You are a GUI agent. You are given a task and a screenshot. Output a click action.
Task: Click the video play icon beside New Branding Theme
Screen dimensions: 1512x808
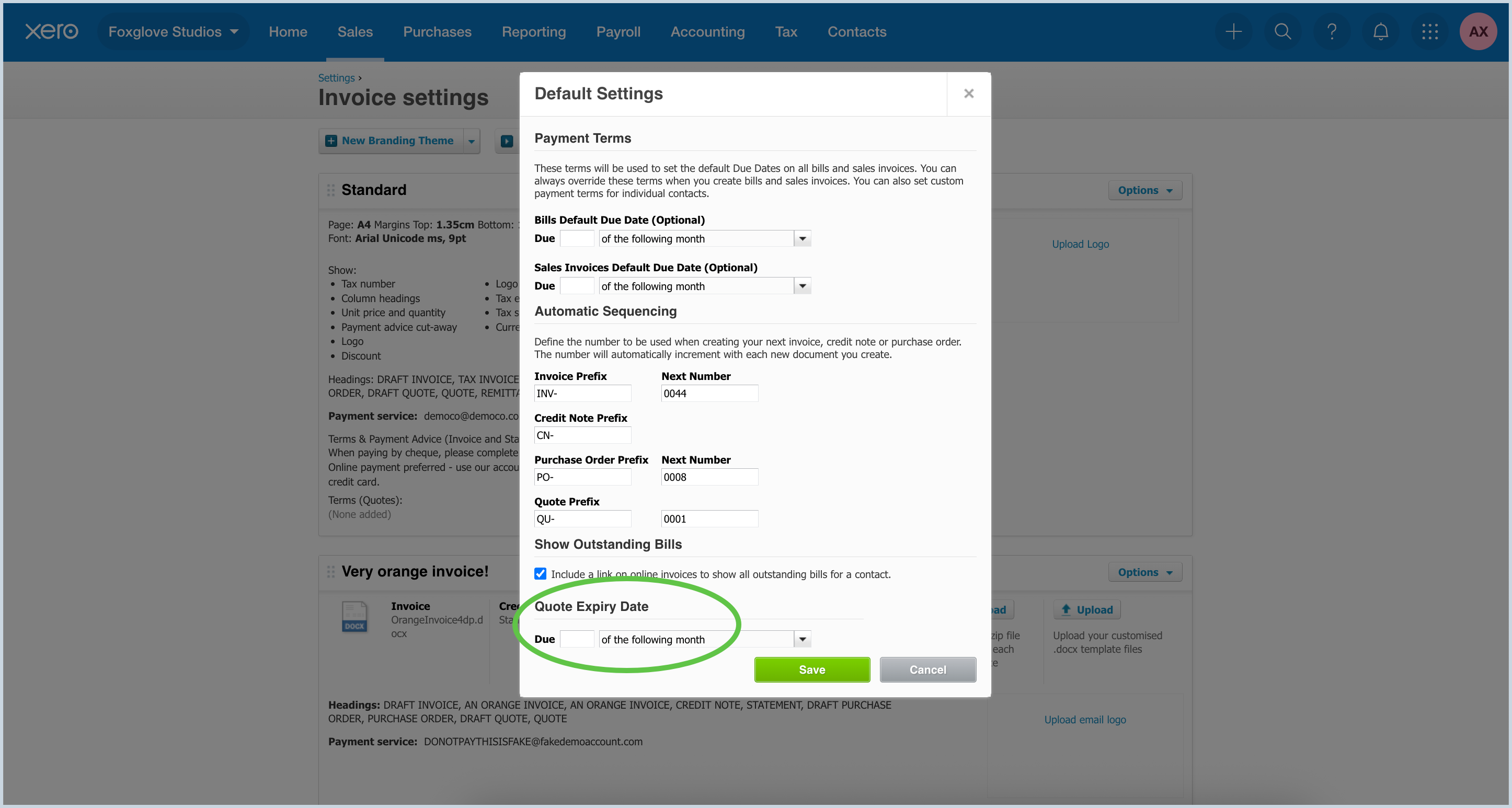click(x=506, y=141)
